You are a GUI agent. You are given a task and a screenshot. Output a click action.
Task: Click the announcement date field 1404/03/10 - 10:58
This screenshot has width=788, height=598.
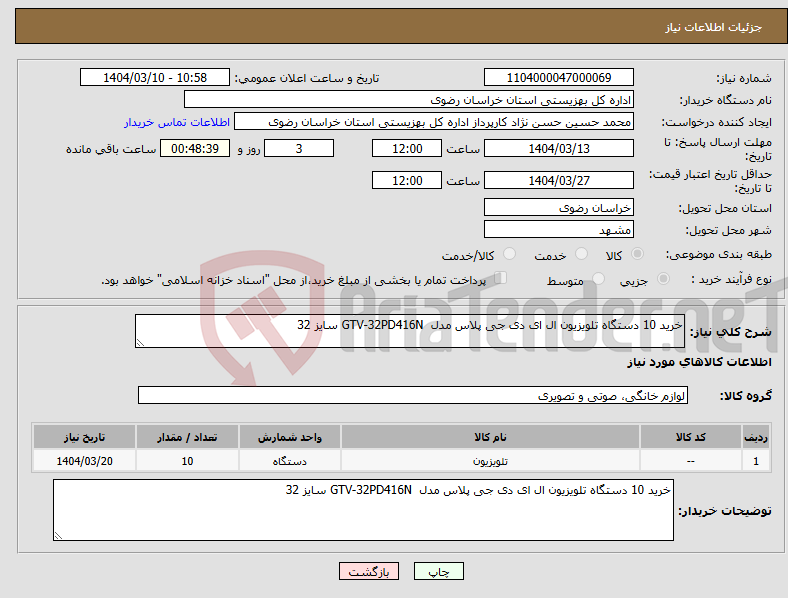pos(155,77)
